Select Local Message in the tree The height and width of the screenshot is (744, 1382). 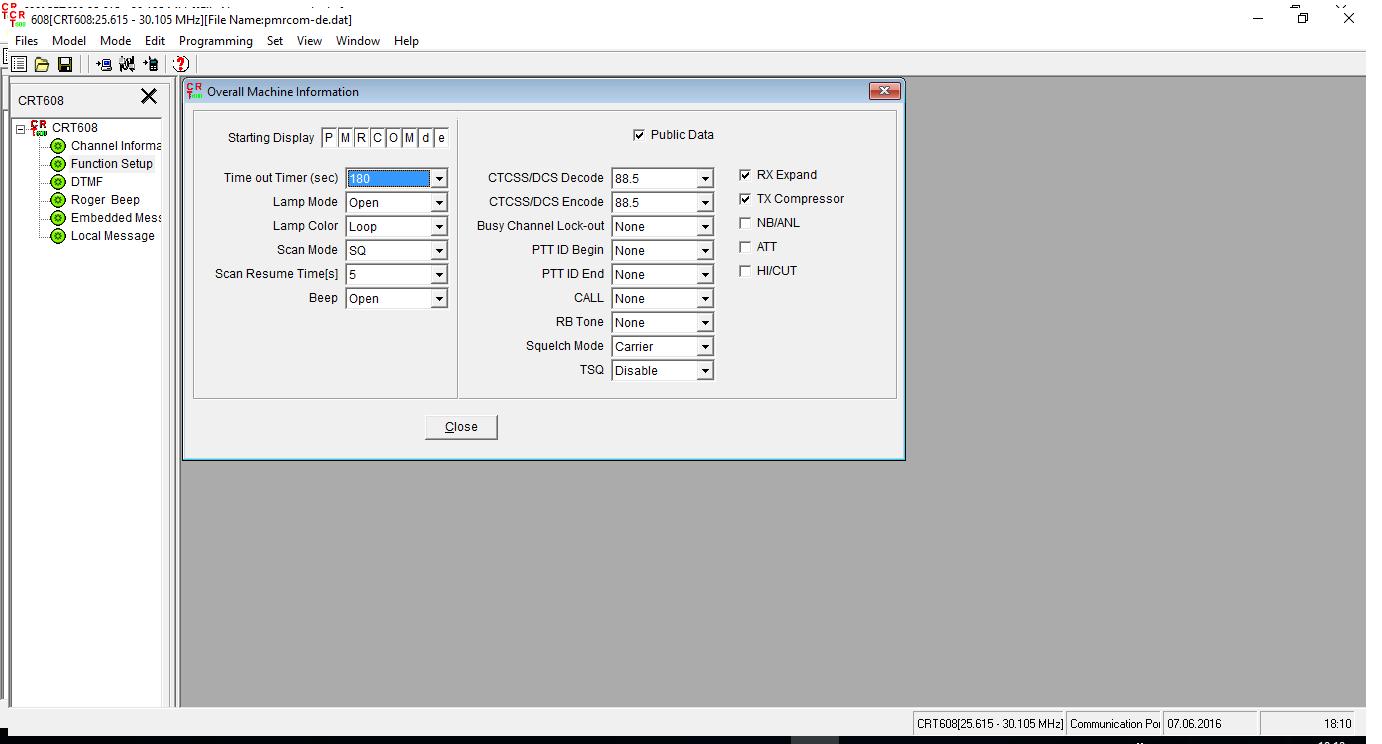113,236
